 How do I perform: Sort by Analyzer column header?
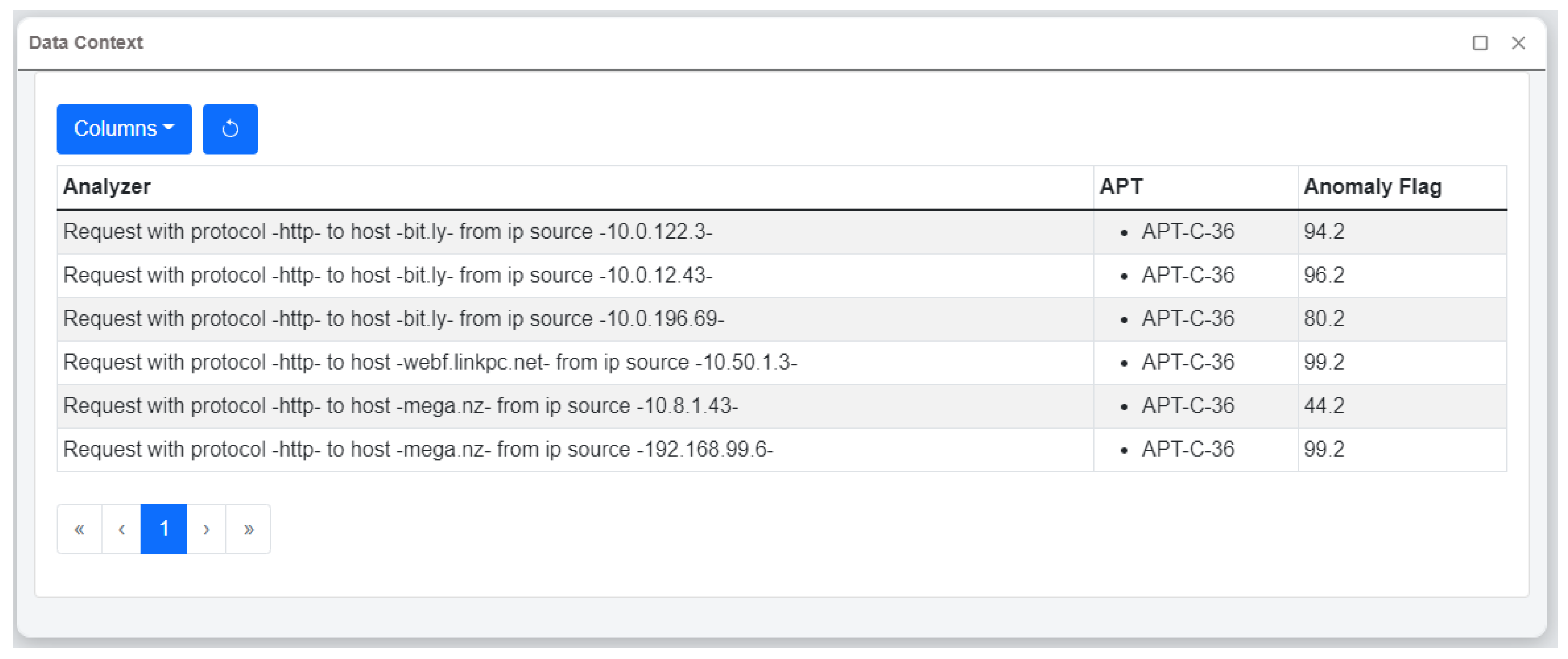pos(107,186)
